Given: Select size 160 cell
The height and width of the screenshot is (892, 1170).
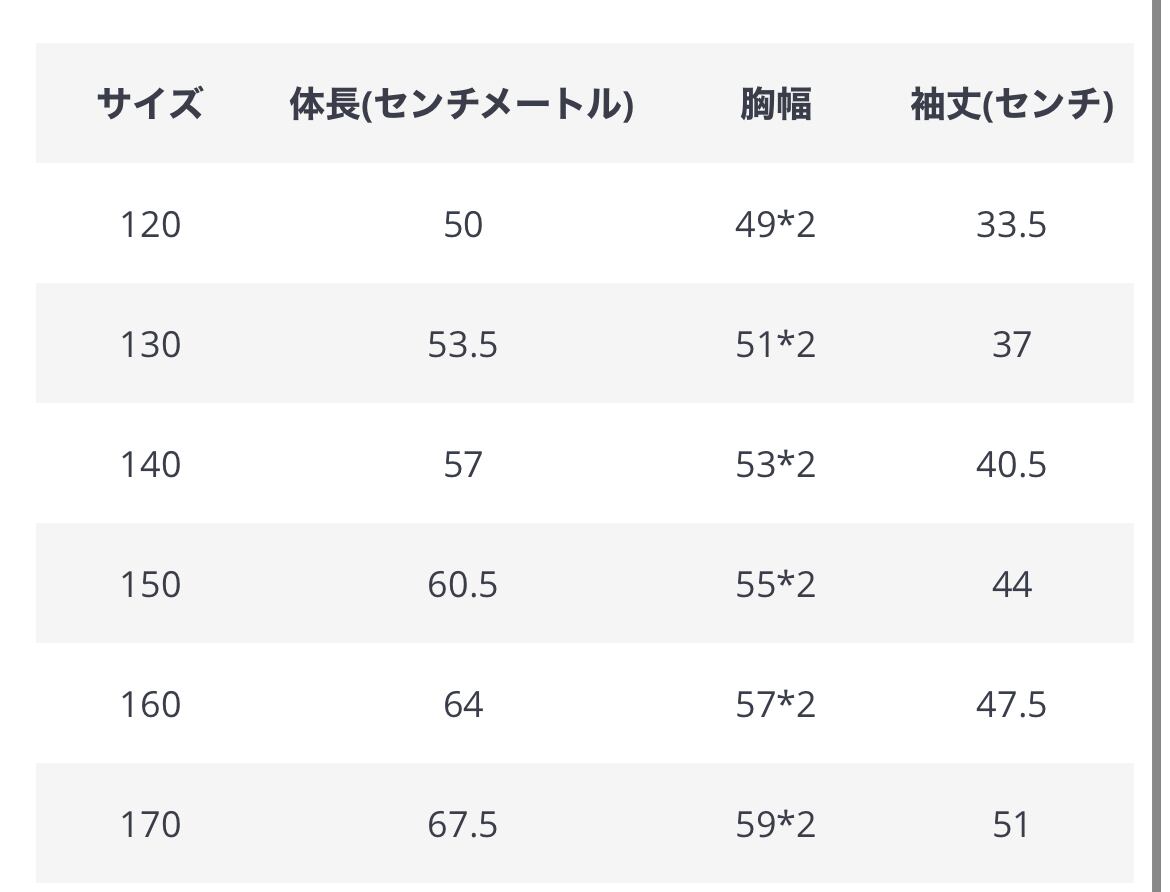Looking at the screenshot, I should (x=150, y=704).
